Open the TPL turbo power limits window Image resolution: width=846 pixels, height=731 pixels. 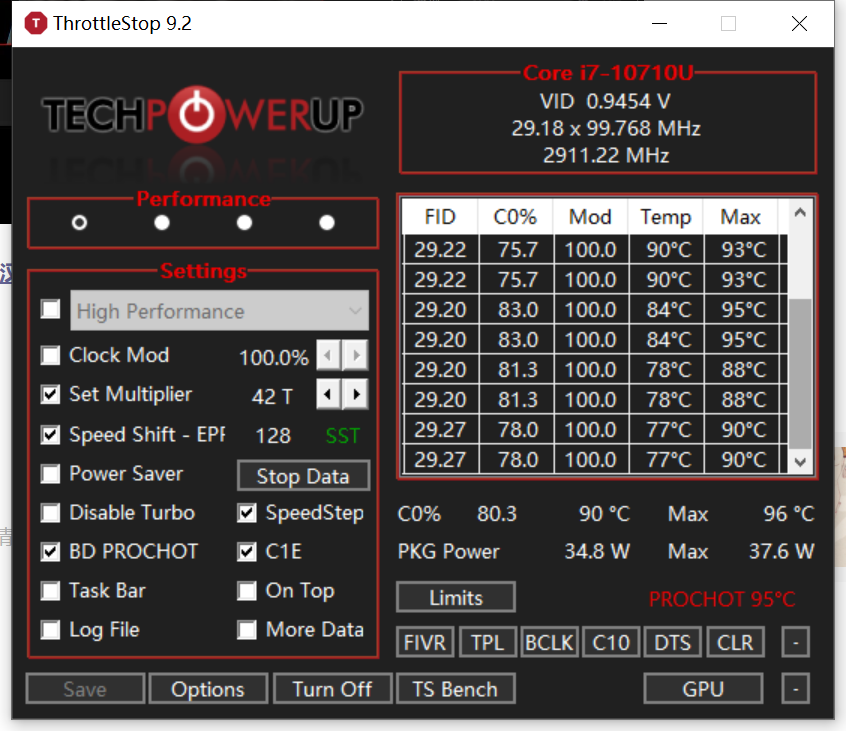488,642
